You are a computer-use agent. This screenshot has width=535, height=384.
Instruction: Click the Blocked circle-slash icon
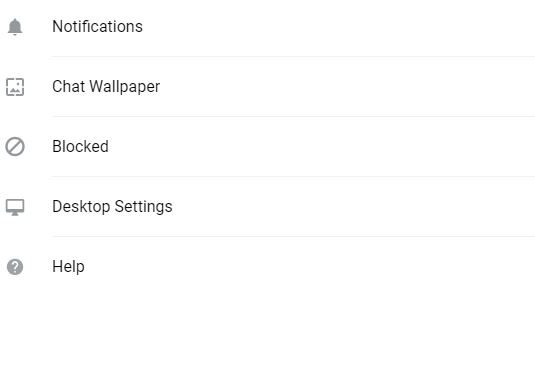tap(15, 147)
